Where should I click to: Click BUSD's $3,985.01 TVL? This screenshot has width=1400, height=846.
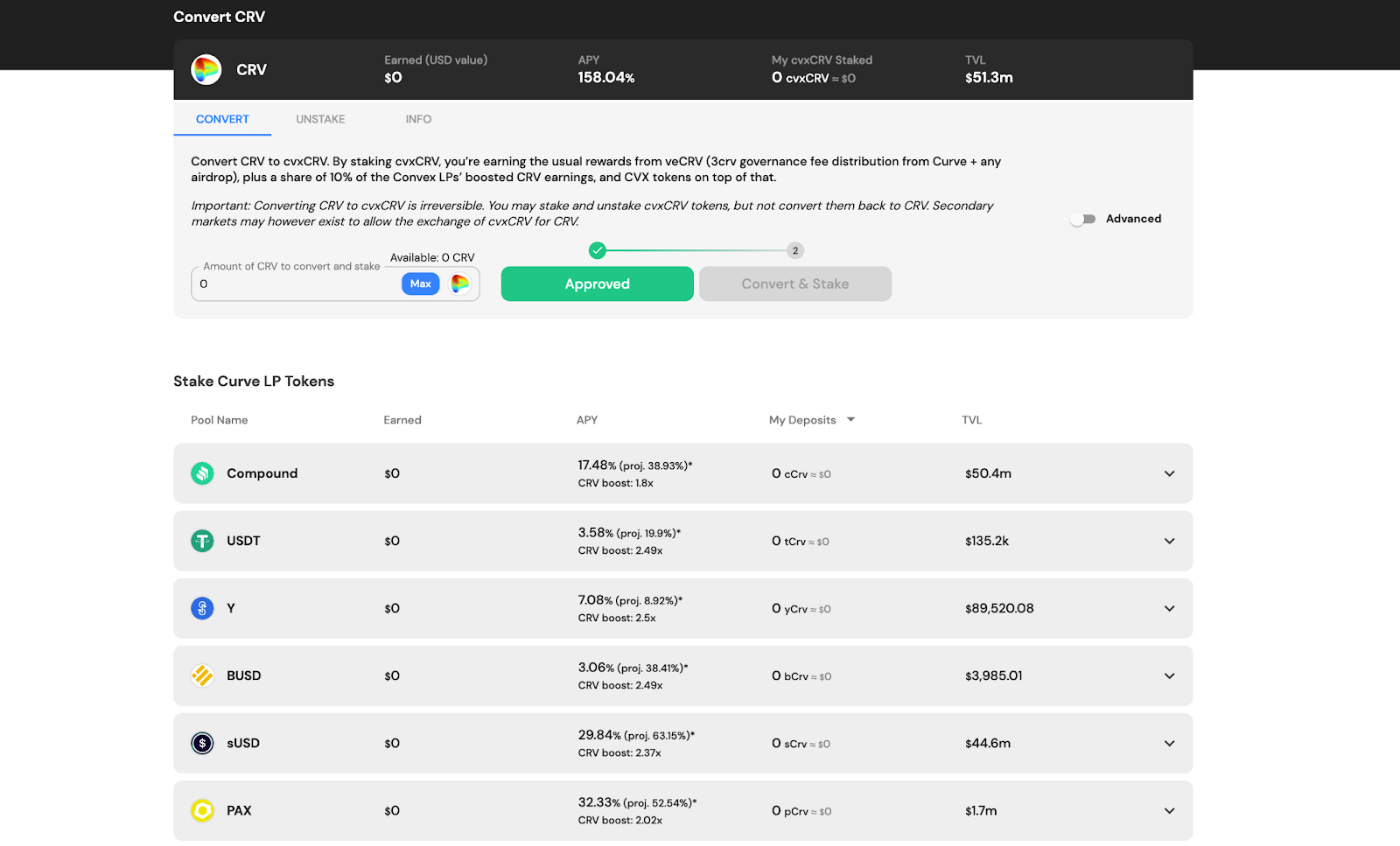point(993,676)
